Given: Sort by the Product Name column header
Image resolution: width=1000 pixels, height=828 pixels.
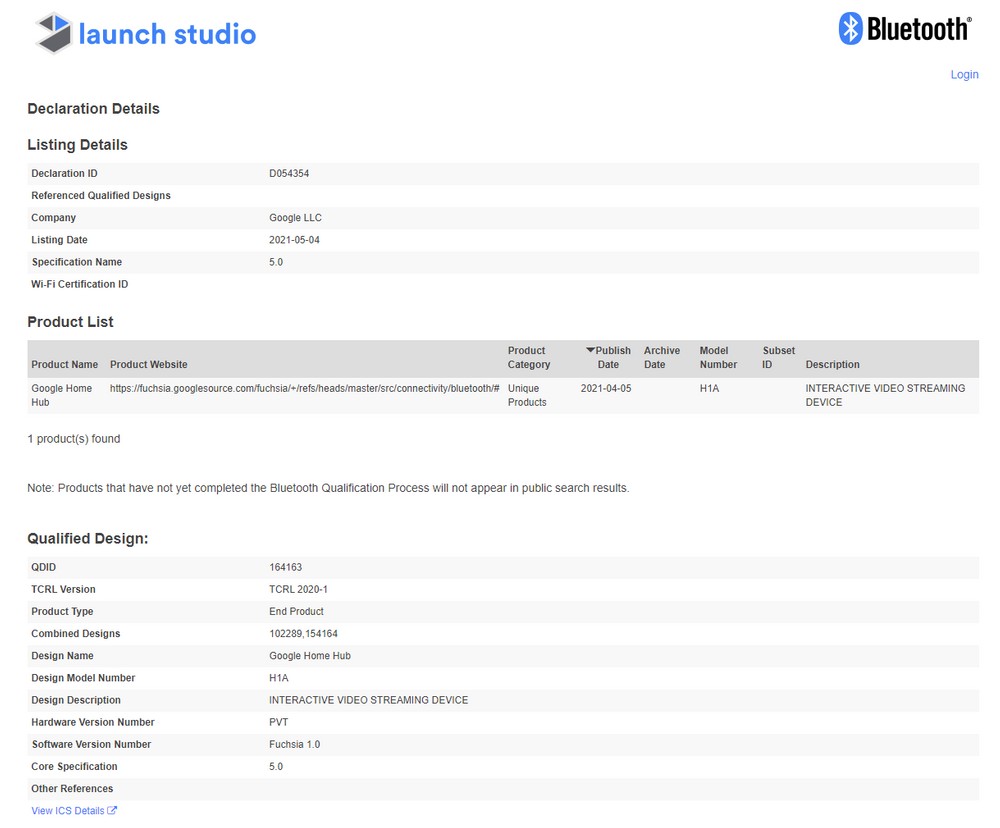Looking at the screenshot, I should point(64,364).
